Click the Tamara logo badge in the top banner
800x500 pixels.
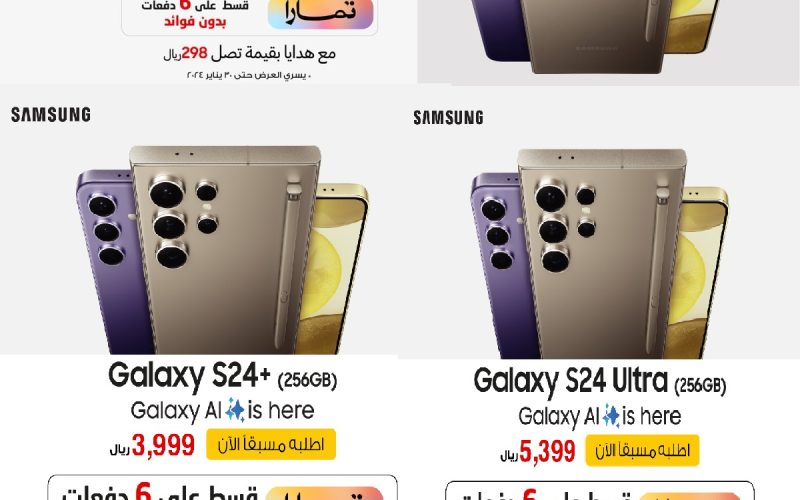(320, 14)
